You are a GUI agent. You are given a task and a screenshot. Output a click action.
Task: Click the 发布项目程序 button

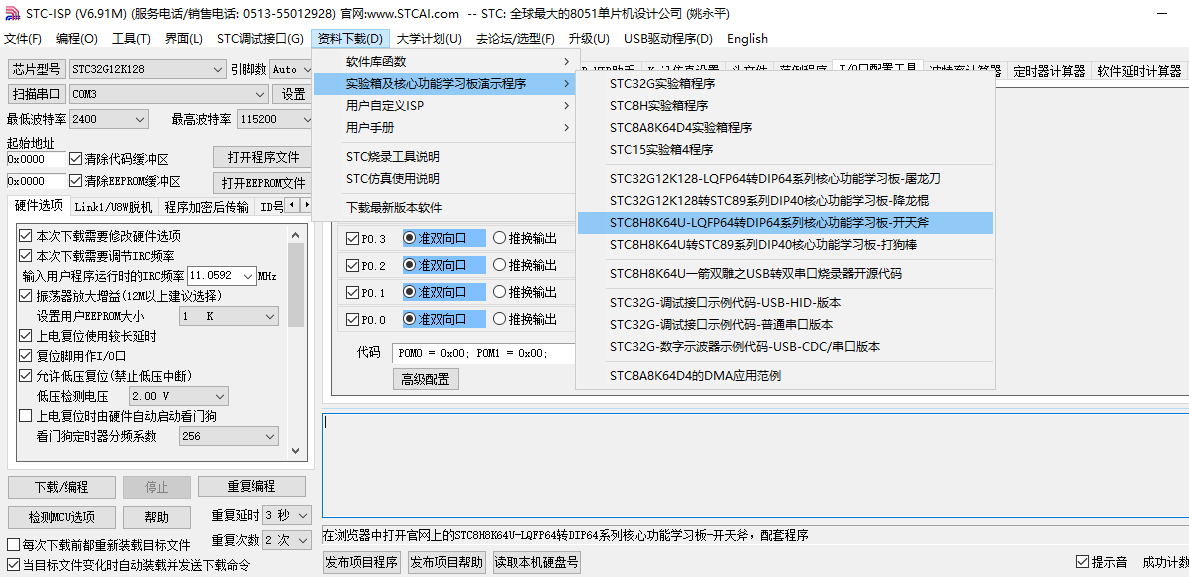pyautogui.click(x=362, y=562)
